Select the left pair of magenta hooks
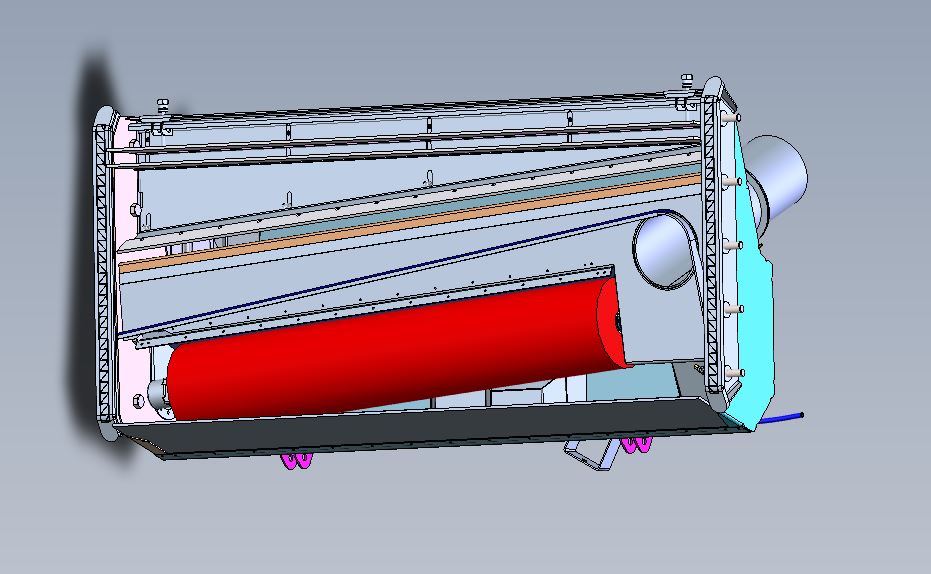 tap(296, 461)
